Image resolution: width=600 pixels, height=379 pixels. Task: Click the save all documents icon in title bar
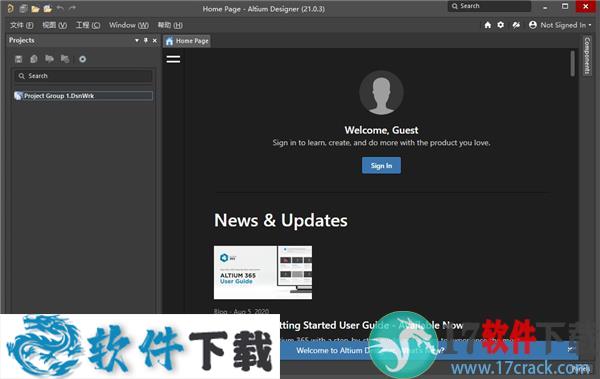point(23,8)
